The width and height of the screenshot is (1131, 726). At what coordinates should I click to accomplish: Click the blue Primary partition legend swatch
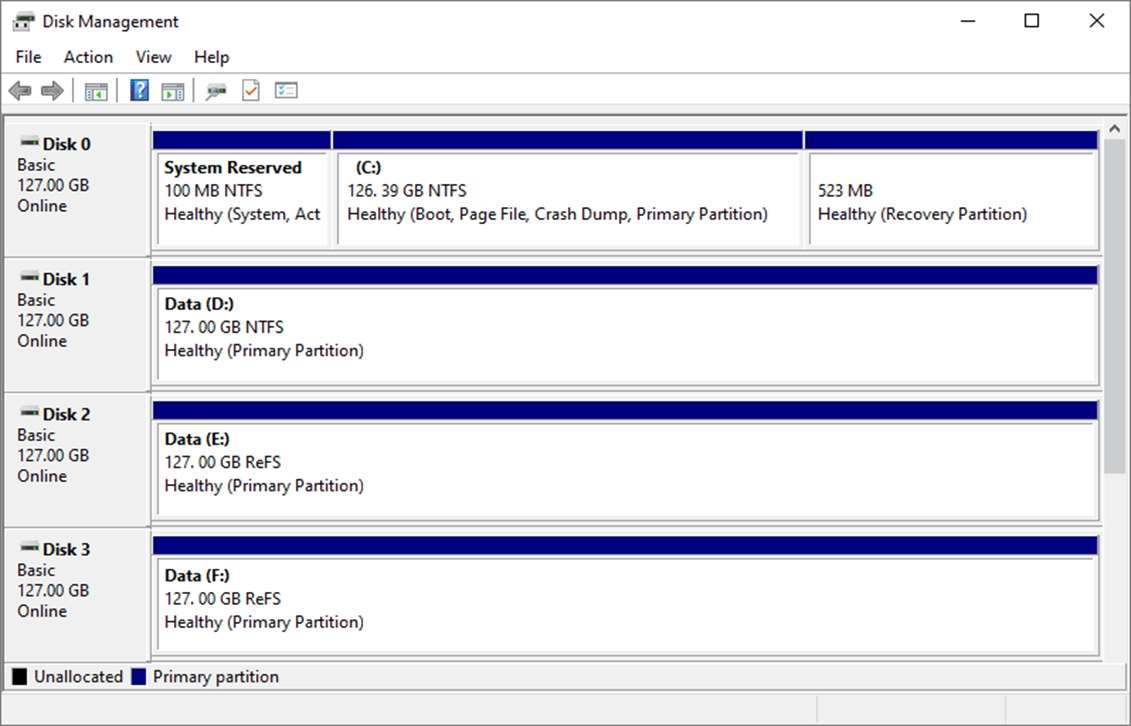(139, 677)
